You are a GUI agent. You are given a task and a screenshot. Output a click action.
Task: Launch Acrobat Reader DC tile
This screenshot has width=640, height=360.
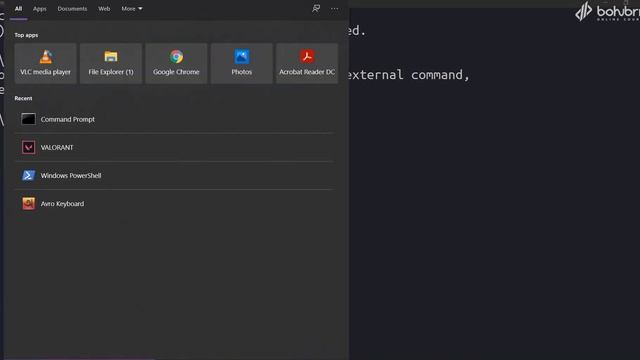point(307,63)
